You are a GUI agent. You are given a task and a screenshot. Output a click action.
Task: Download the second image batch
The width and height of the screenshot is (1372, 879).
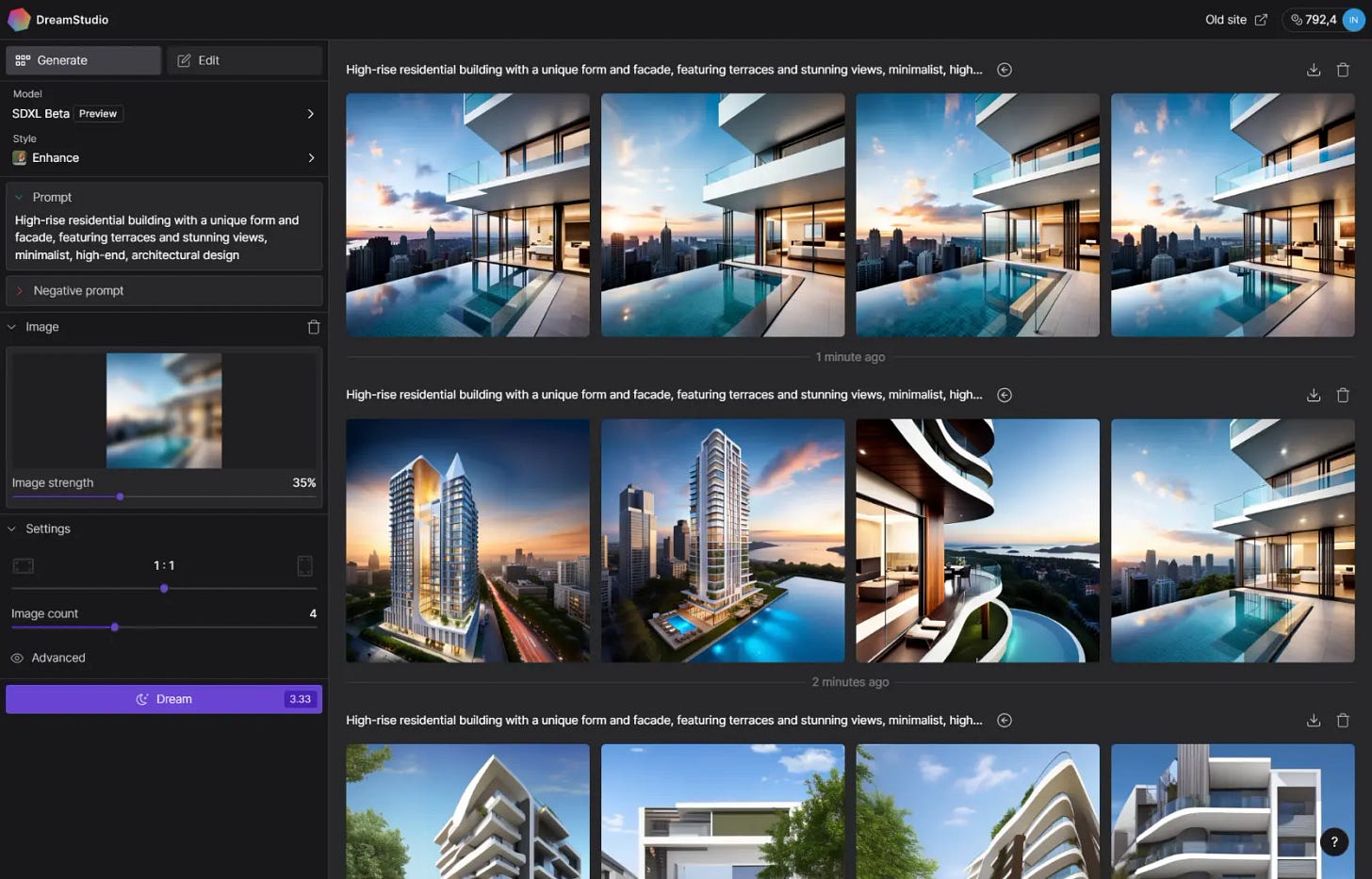pos(1314,395)
